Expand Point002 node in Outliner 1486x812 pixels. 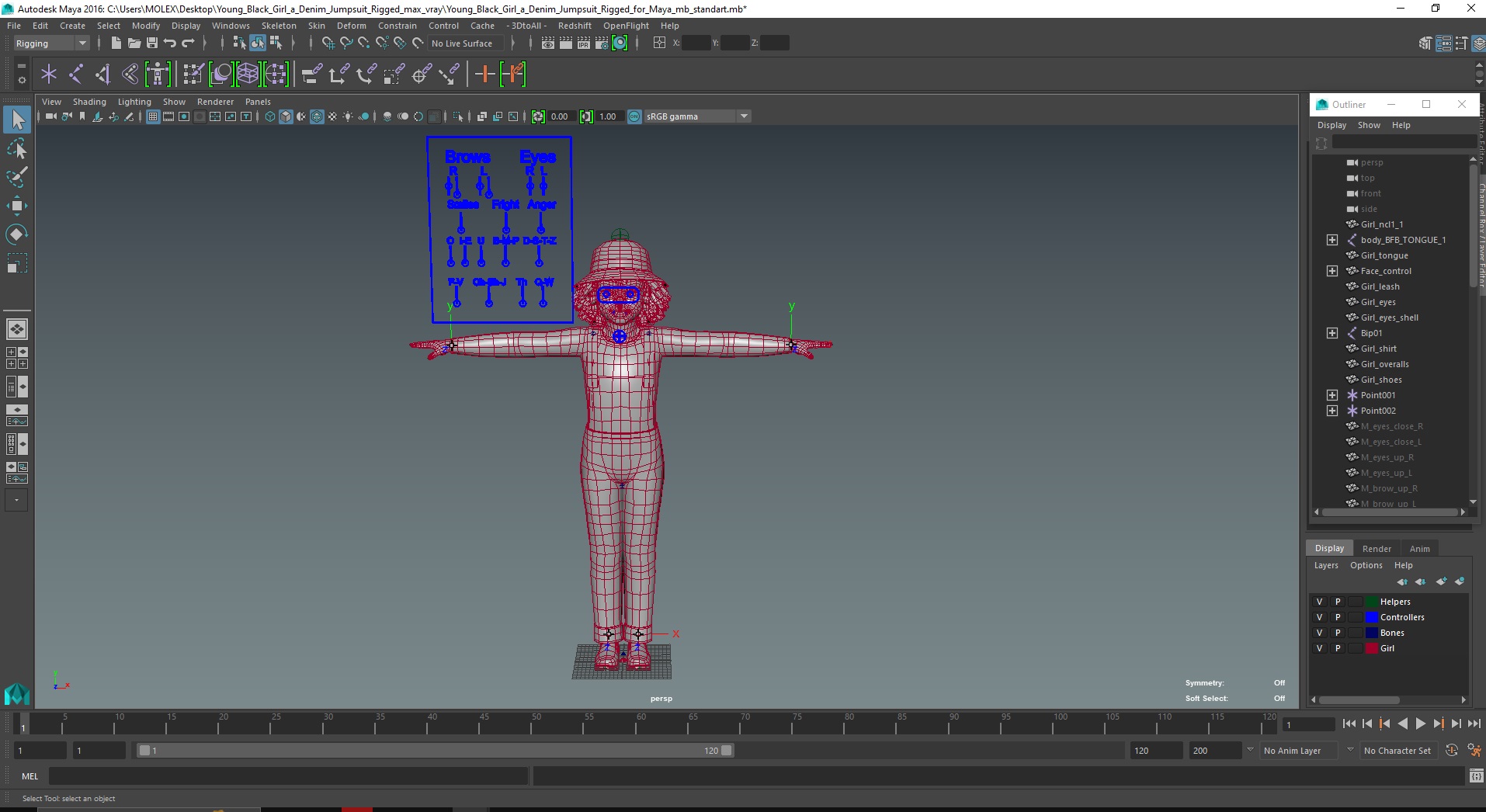pyautogui.click(x=1332, y=411)
